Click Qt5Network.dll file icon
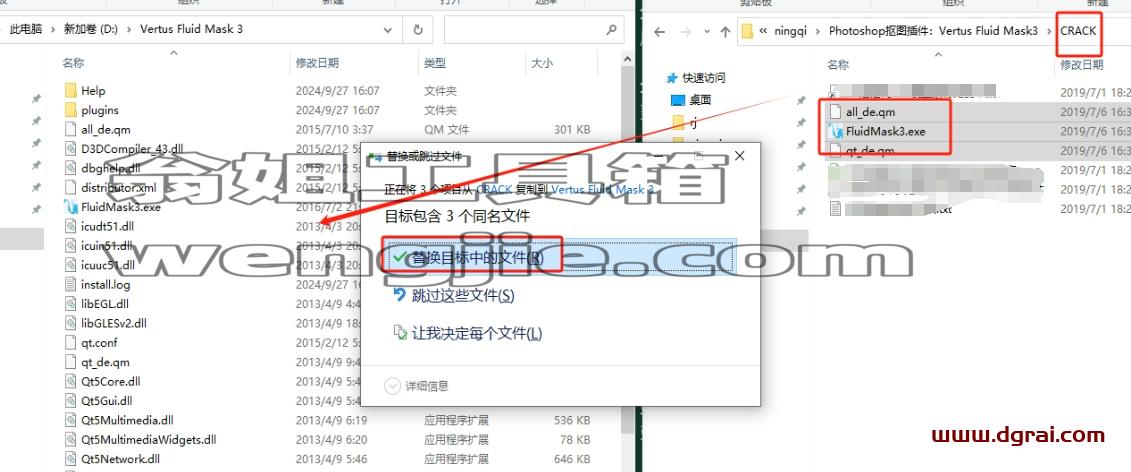1131x472 pixels. [x=70, y=458]
